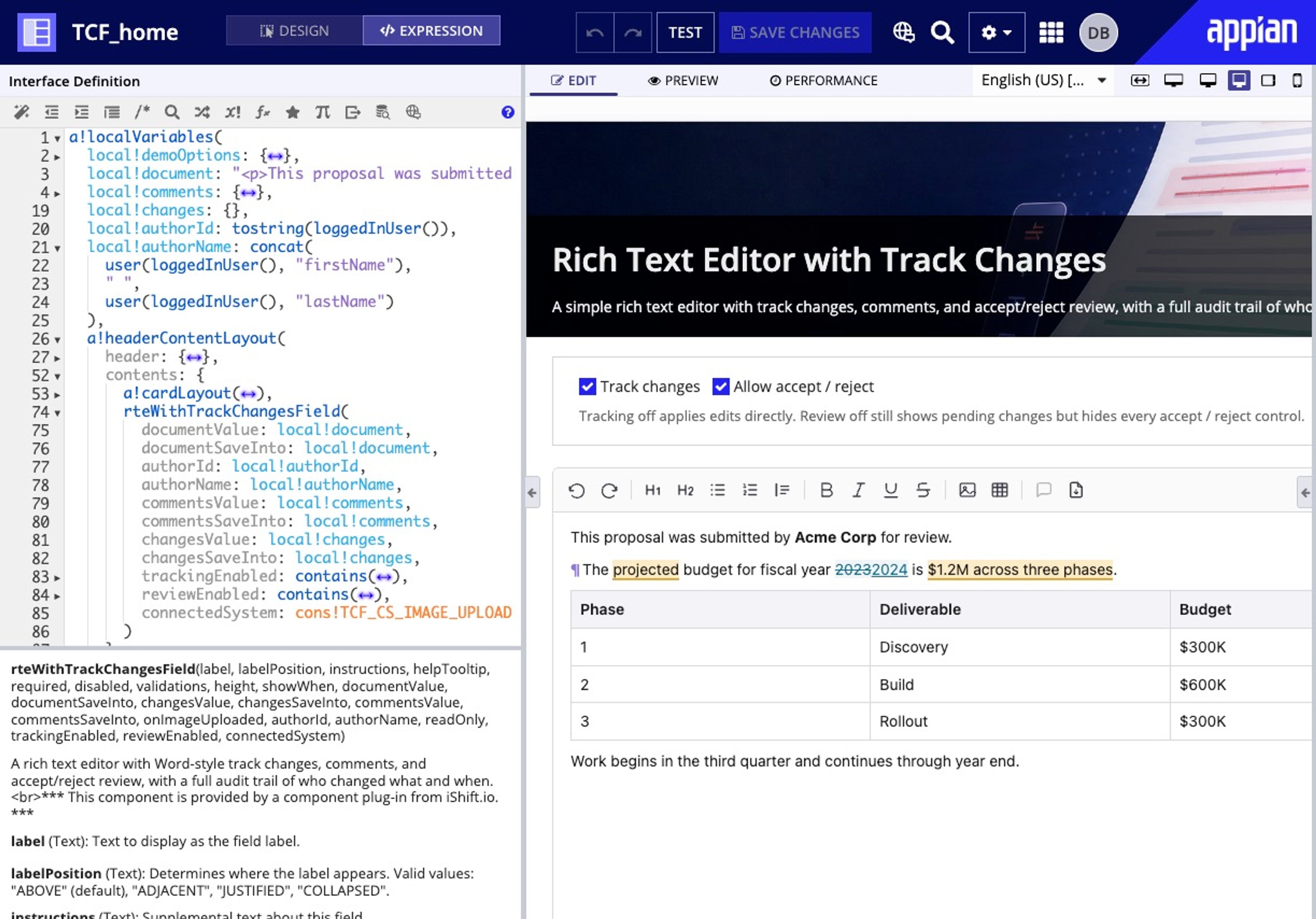Expand line 4 local!comments fold arrow
The width and height of the screenshot is (1316, 919).
[57, 193]
